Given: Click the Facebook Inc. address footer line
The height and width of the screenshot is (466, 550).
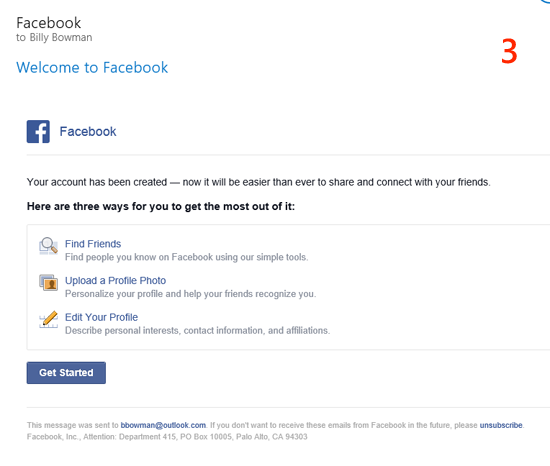Looking at the screenshot, I should (x=167, y=437).
